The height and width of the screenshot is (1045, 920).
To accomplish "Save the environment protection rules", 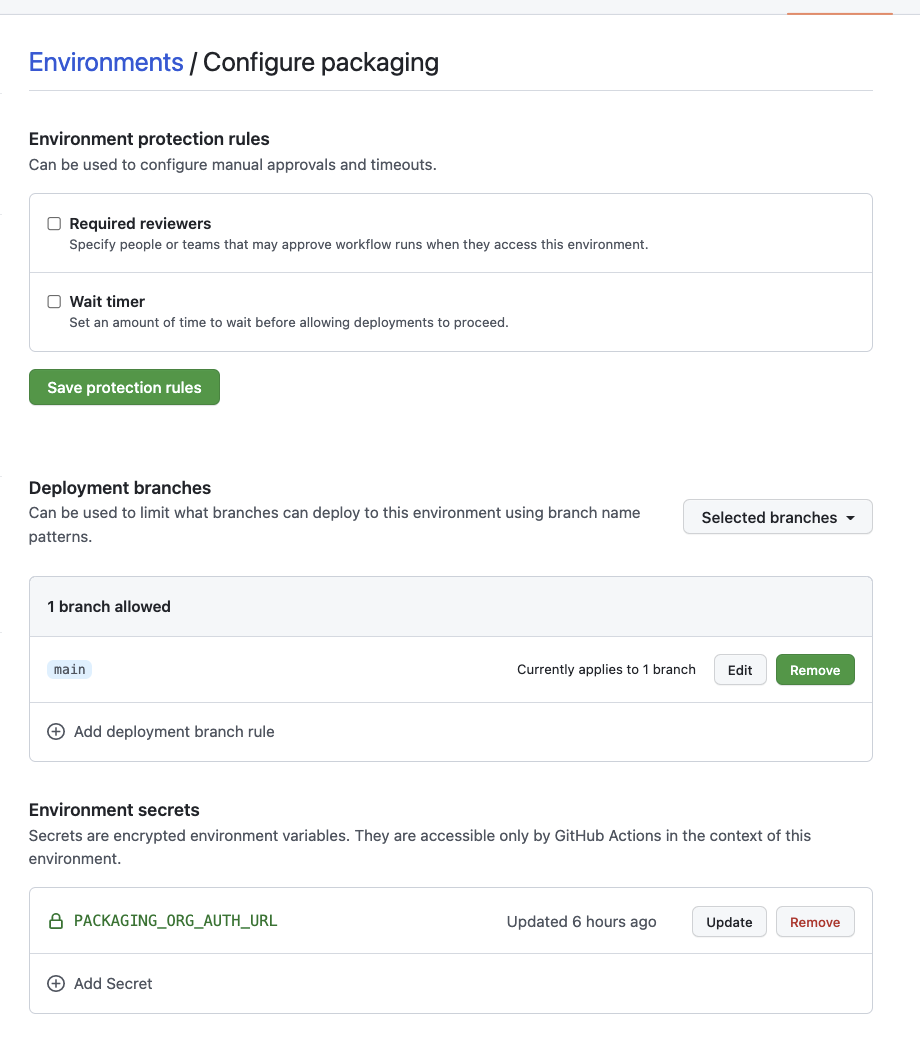I will point(124,387).
